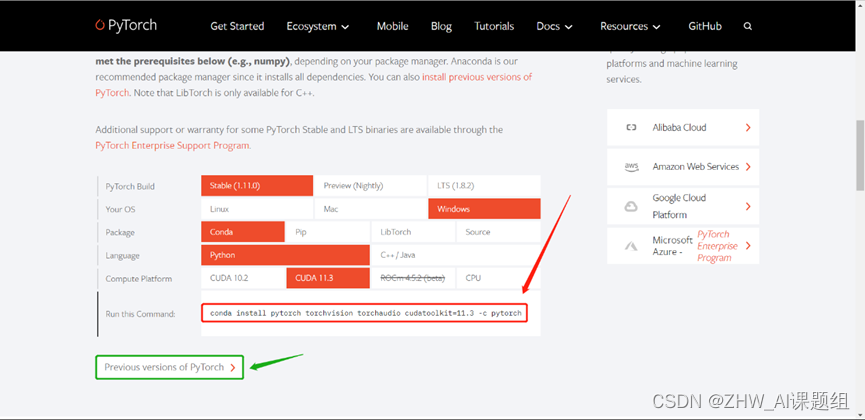Open the GitHub nav link

click(705, 26)
